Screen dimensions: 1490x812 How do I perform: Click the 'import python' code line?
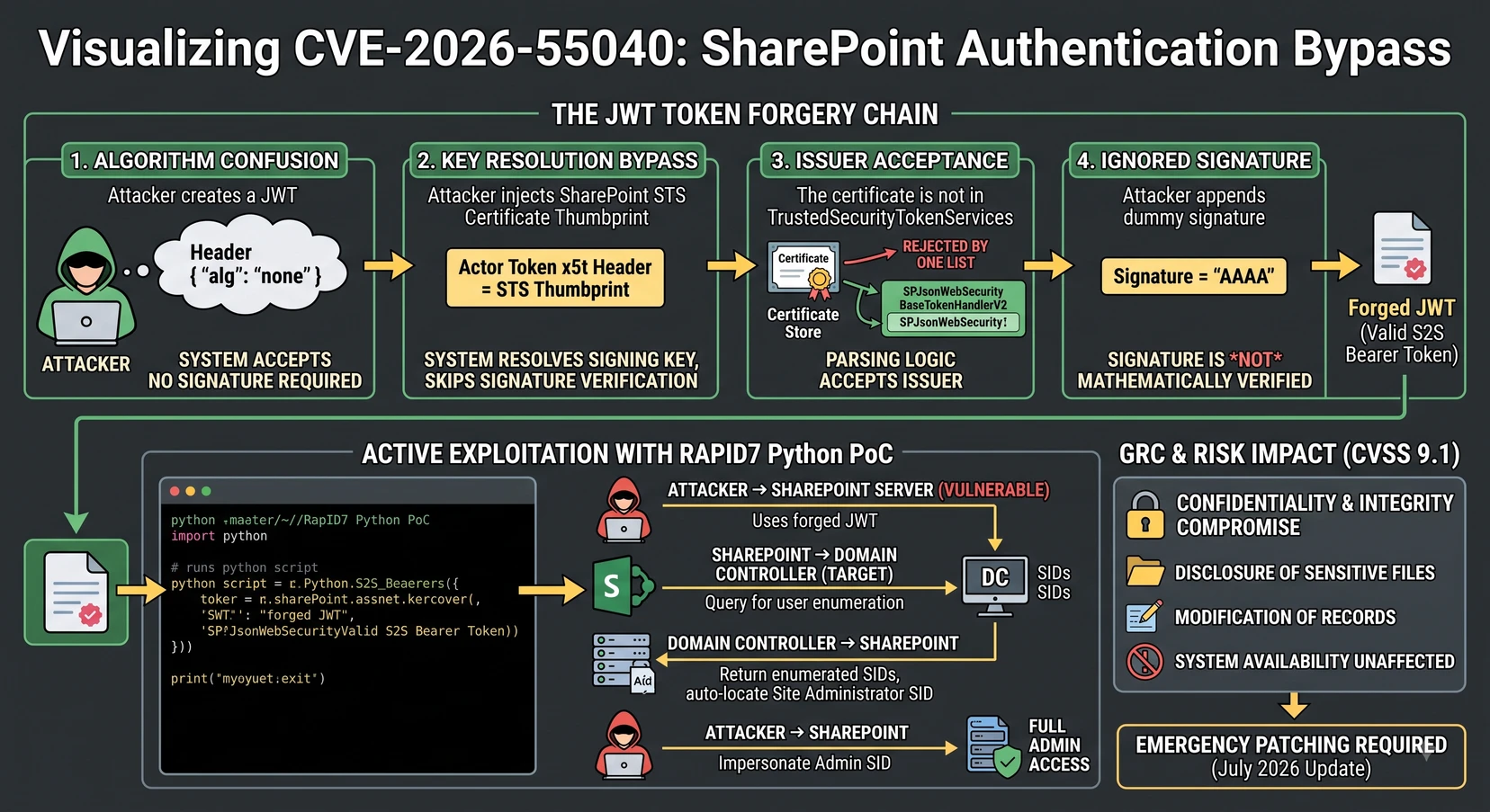coord(220,536)
